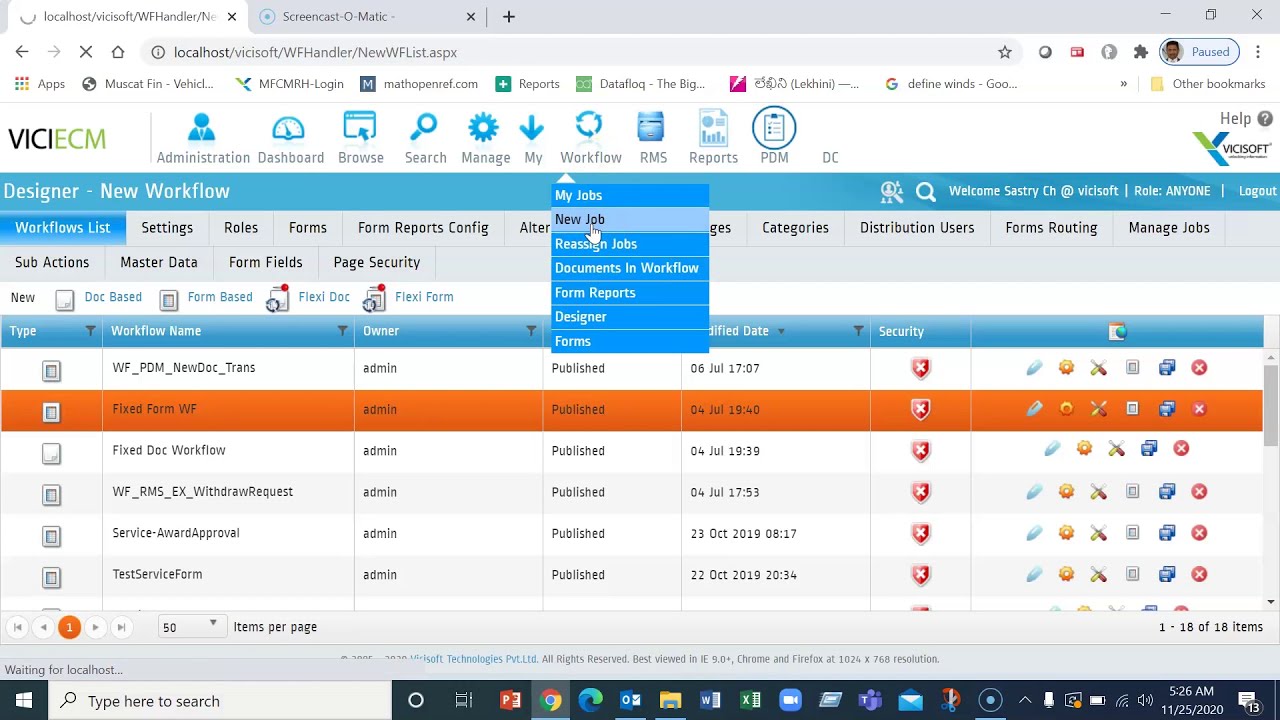Image resolution: width=1280 pixels, height=720 pixels.
Task: Select Form Reports in dropdown menu
Action: click(630, 293)
